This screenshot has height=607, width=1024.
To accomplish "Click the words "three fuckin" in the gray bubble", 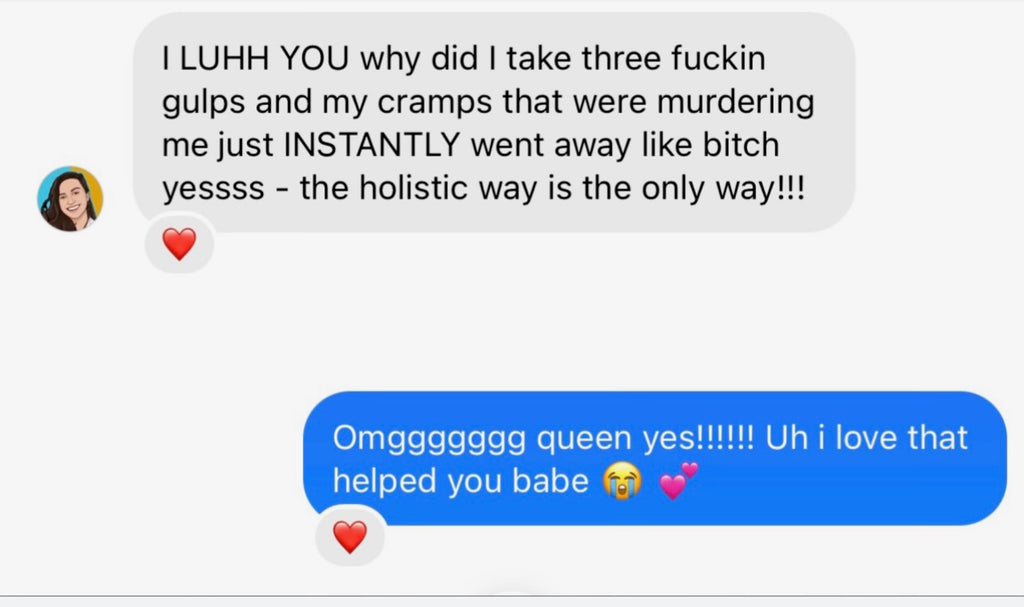I will [673, 58].
